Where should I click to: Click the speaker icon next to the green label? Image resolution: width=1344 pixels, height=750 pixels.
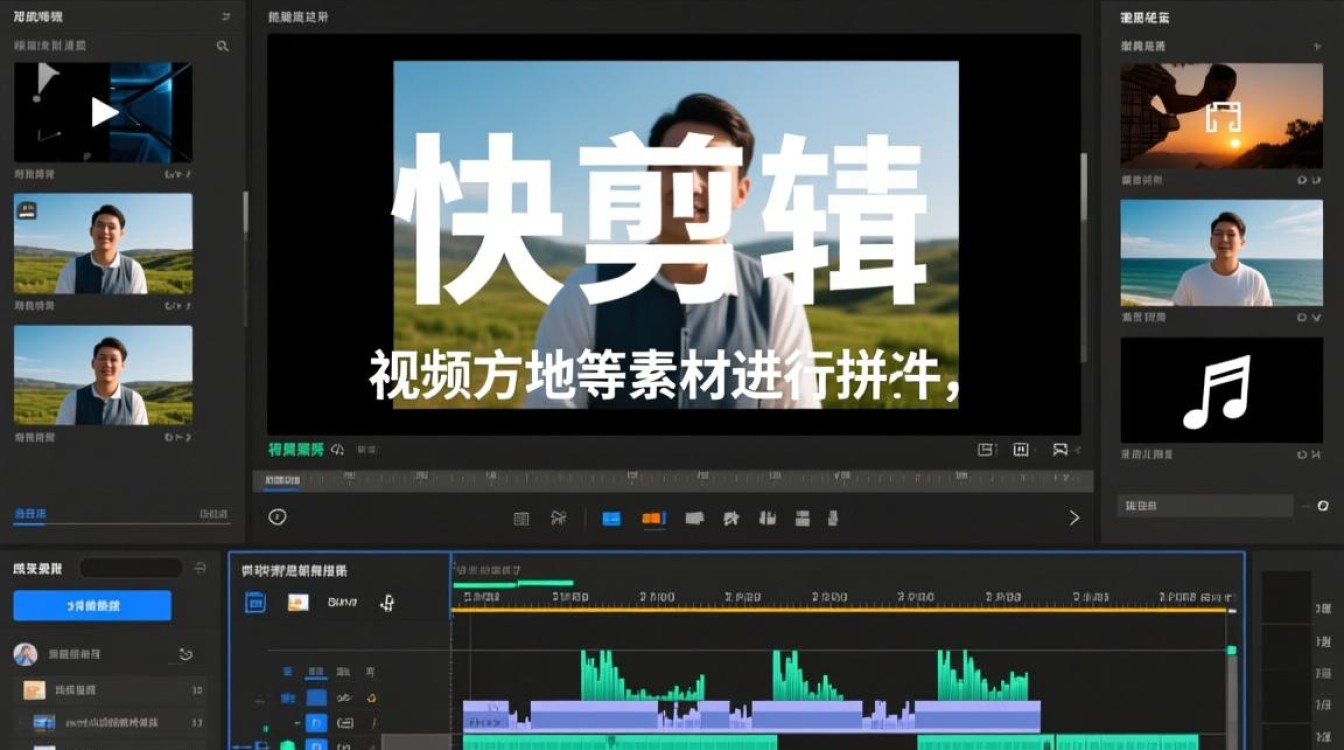click(338, 450)
